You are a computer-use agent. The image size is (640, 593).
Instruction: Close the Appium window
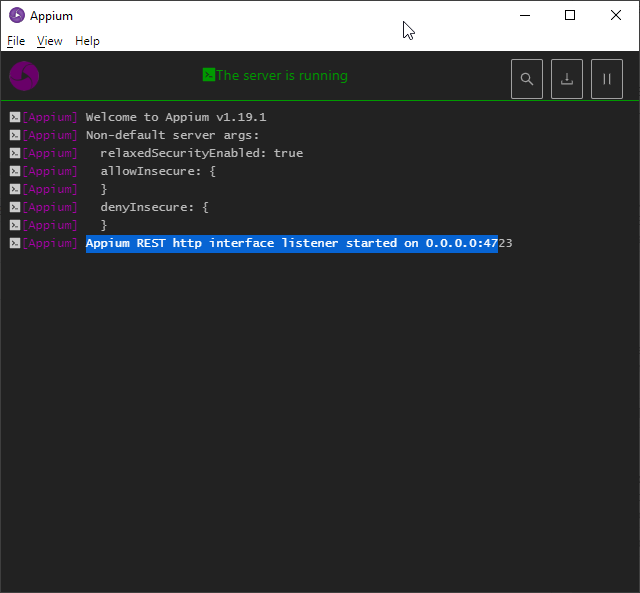(616, 16)
